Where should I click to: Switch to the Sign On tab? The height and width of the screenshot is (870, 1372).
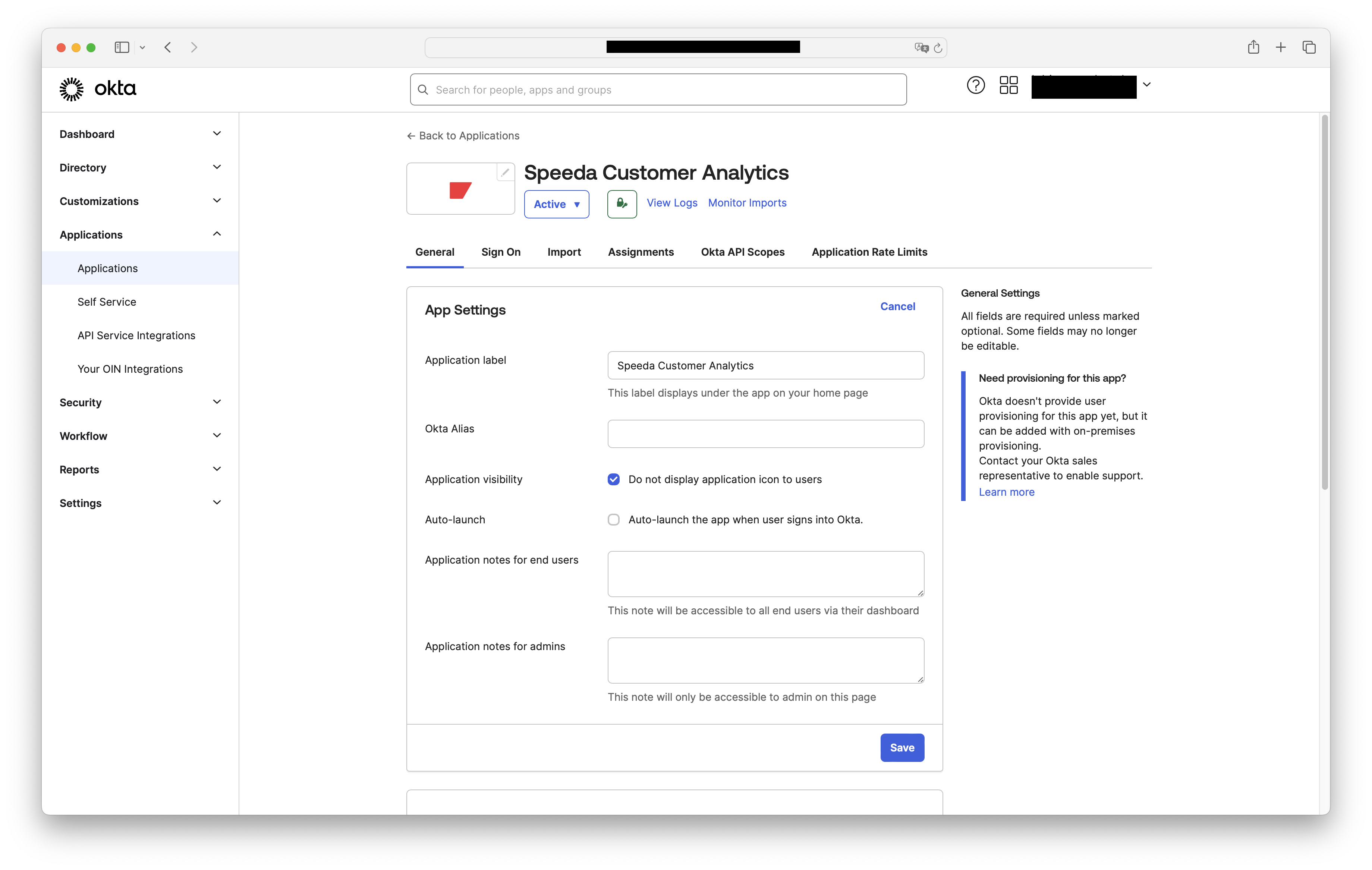click(500, 252)
